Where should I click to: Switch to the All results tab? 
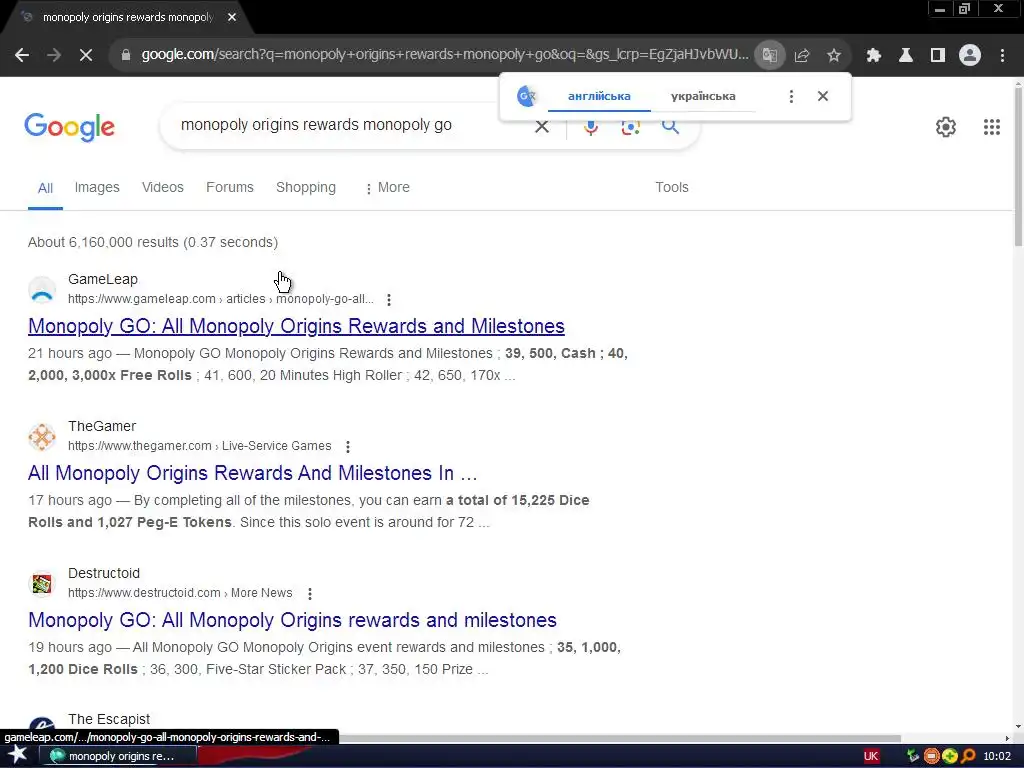coord(45,188)
